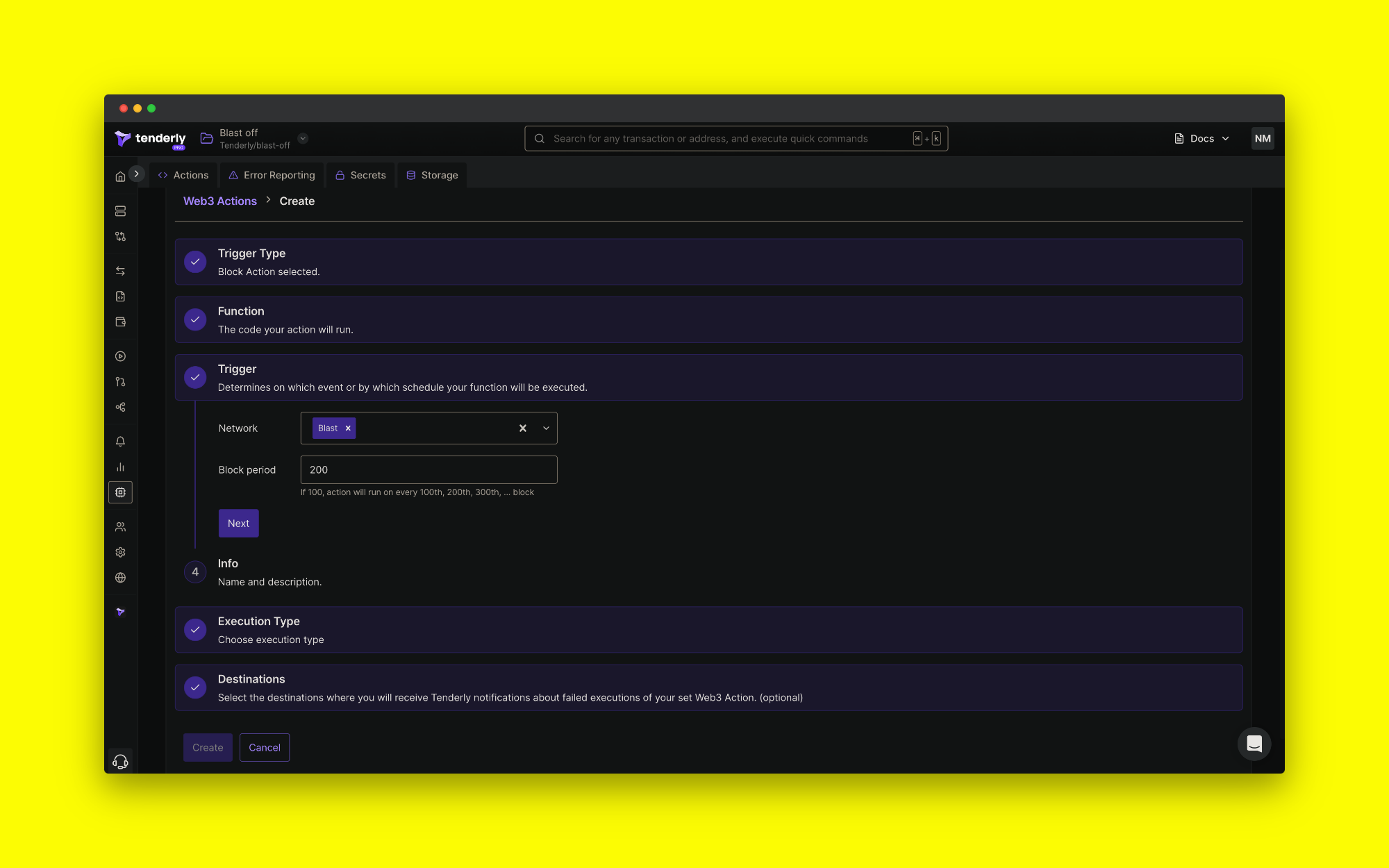Click the simulator play icon in sidebar
This screenshot has width=1389, height=868.
(x=120, y=356)
